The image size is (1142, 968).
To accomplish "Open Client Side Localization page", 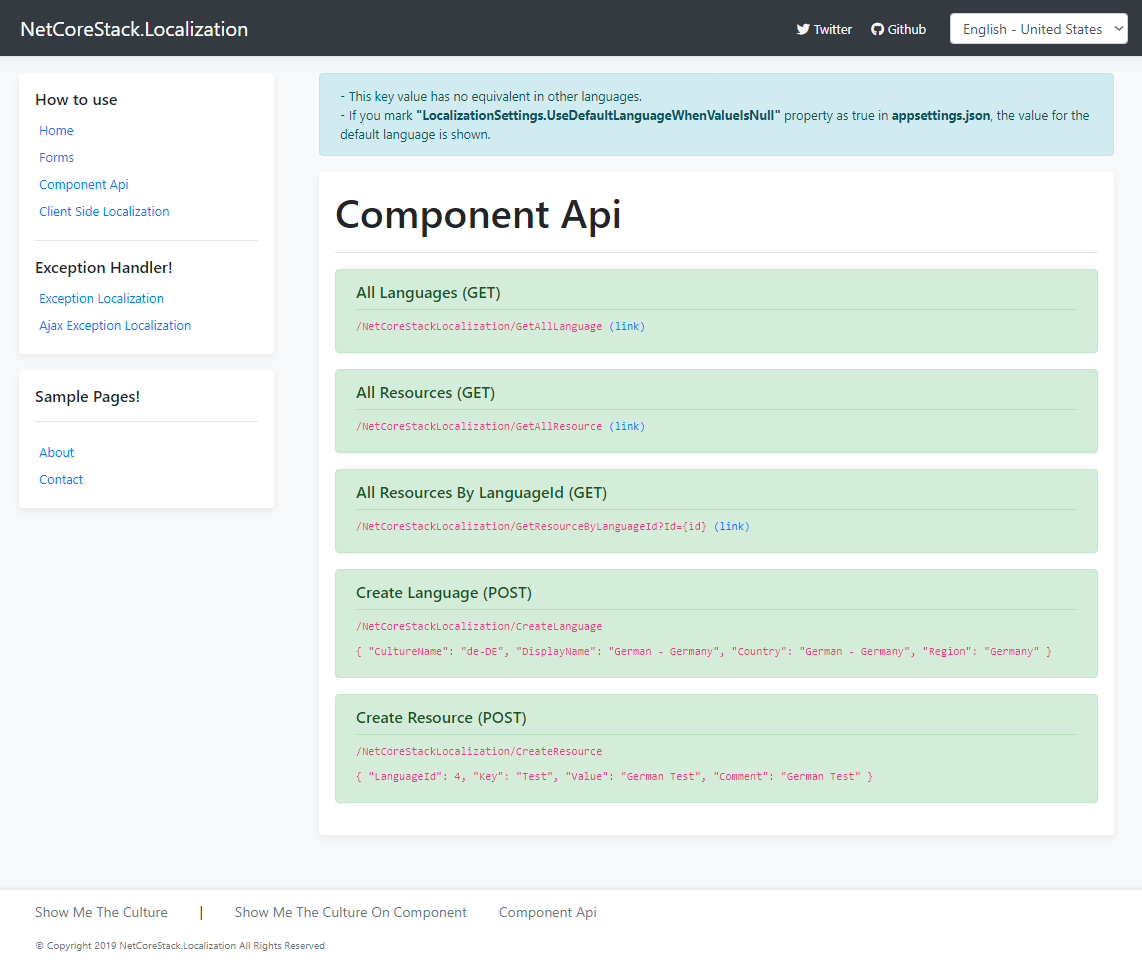I will coord(104,212).
